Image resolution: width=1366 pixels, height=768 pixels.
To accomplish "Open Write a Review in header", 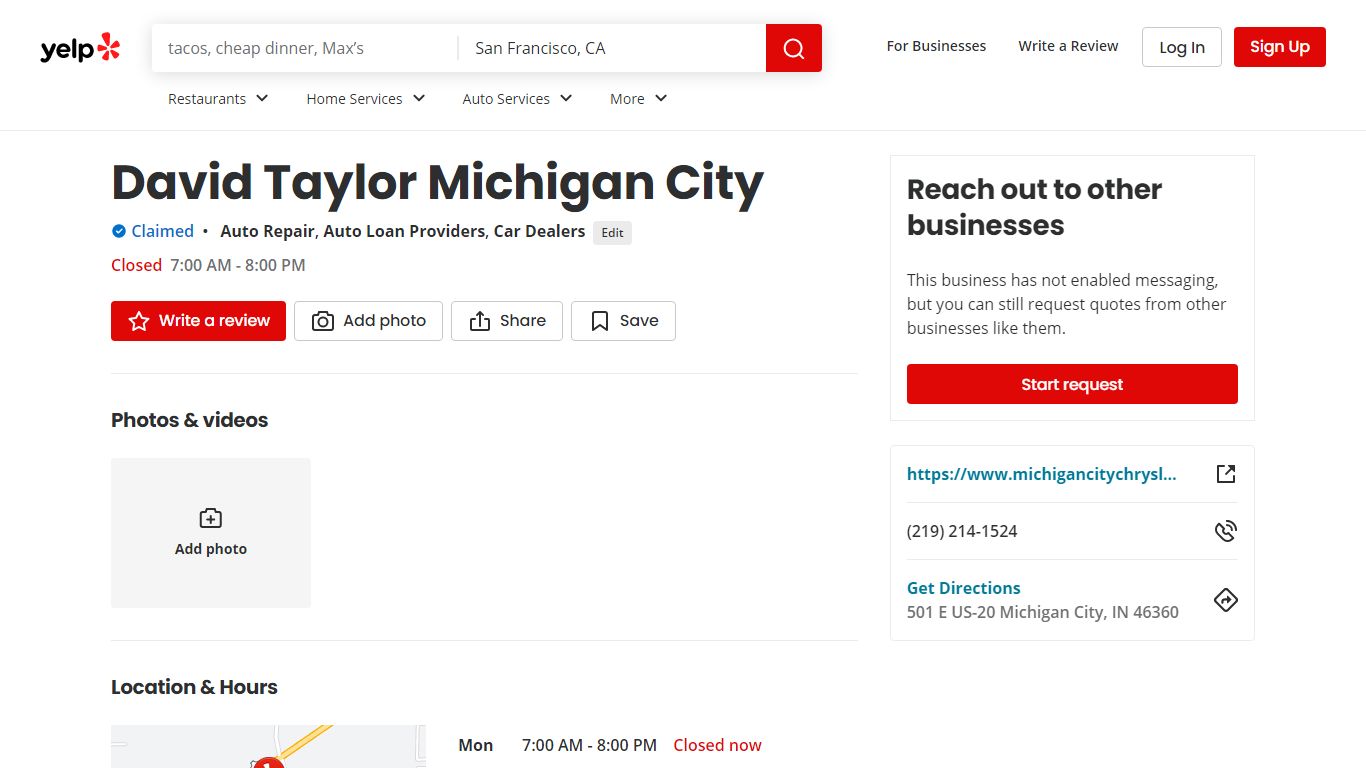I will [x=1068, y=46].
